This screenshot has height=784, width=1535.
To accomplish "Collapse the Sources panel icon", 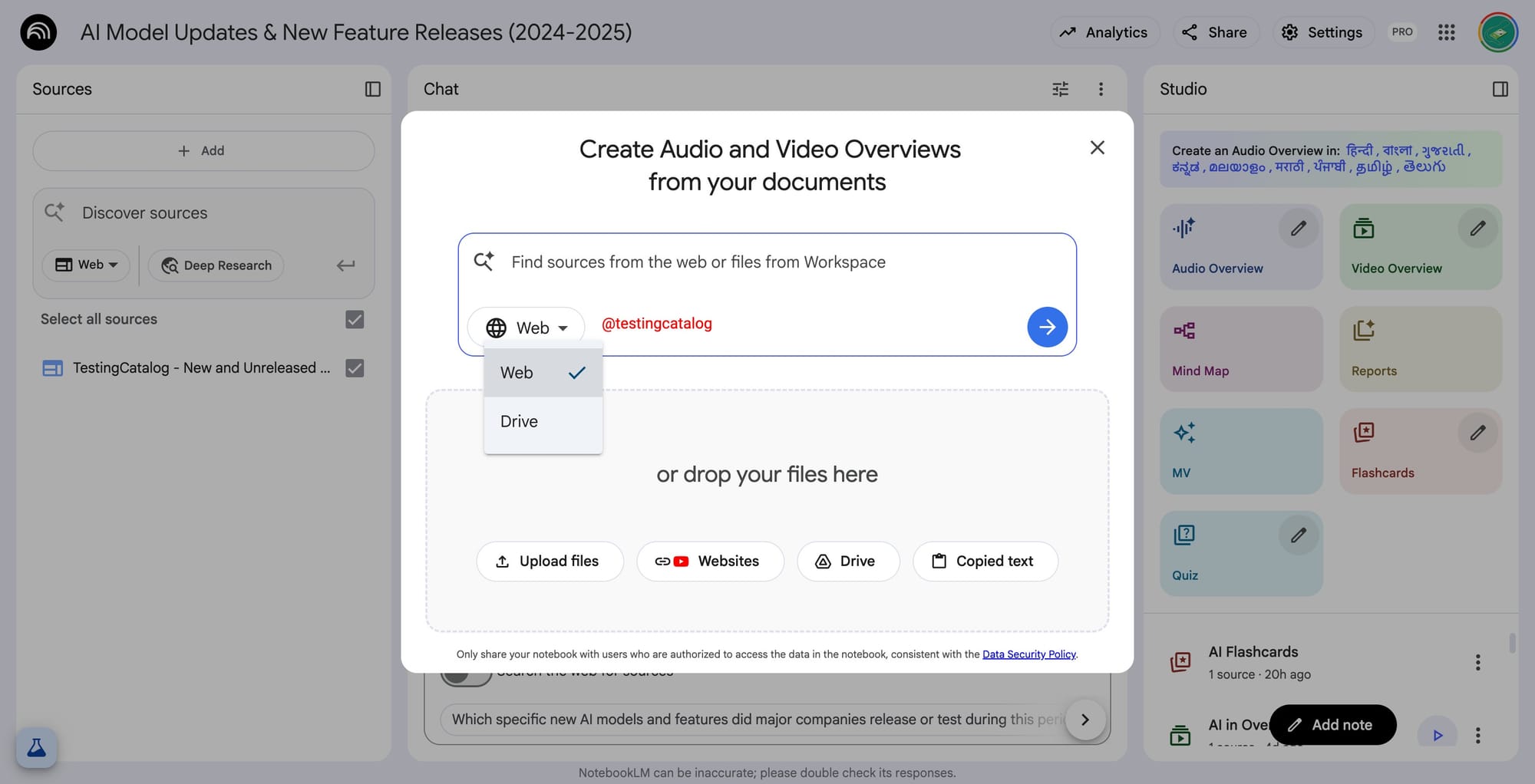I will point(372,89).
